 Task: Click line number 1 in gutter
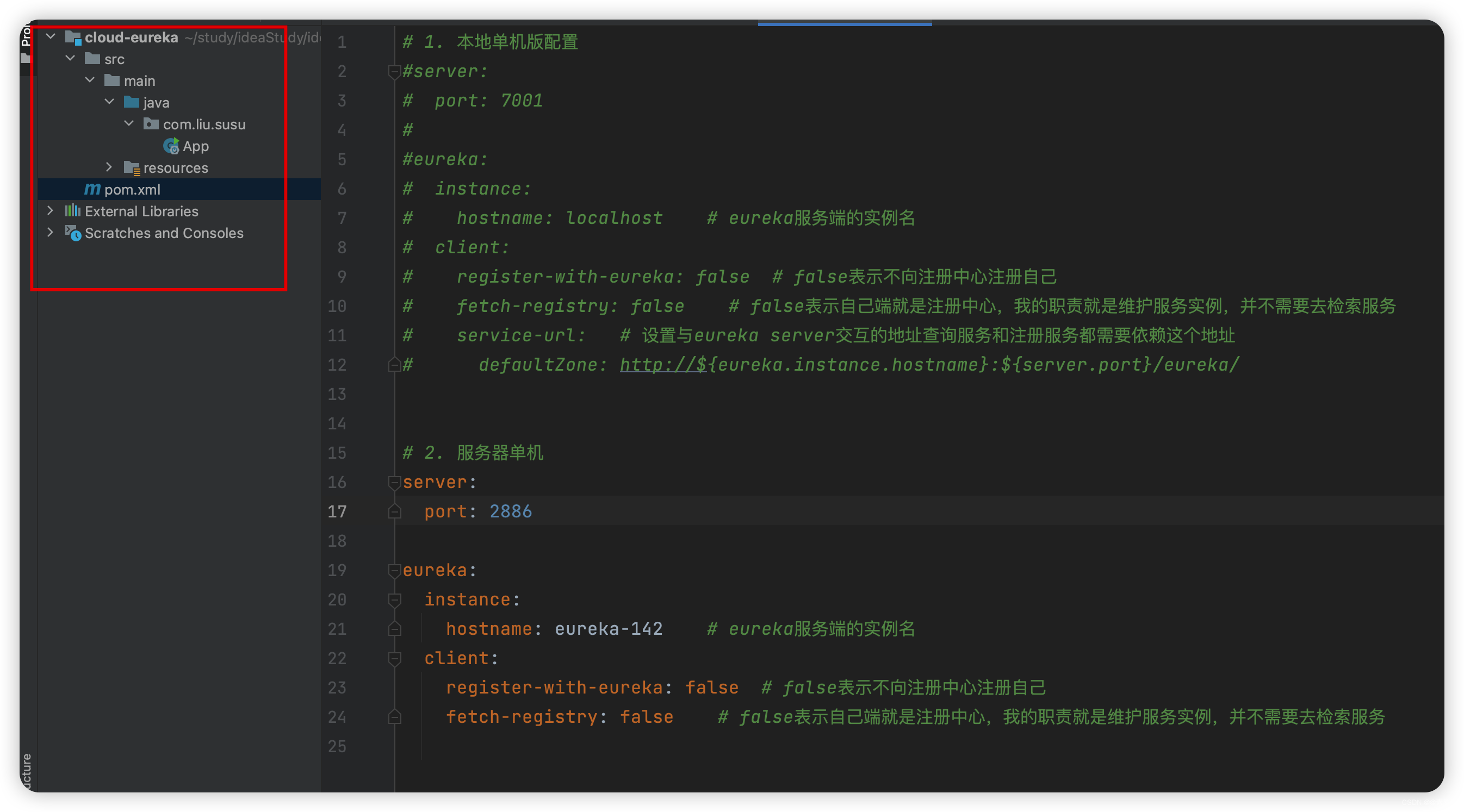point(342,42)
